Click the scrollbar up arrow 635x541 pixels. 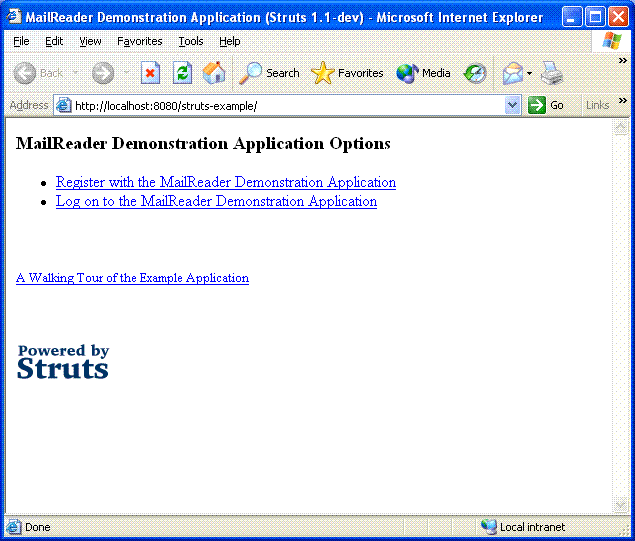coord(621,128)
